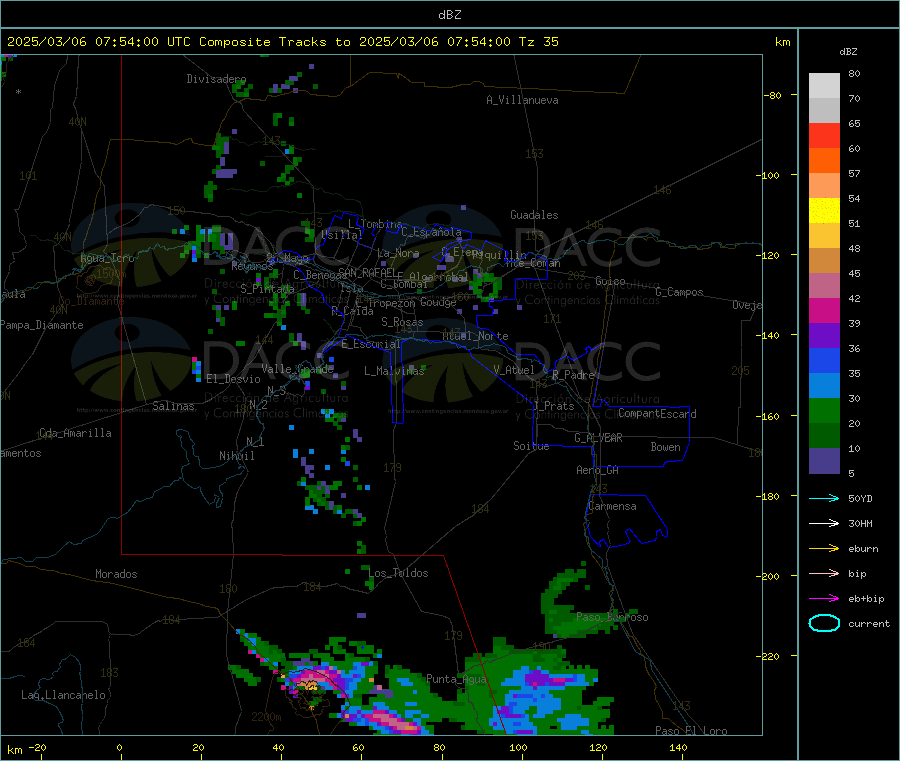900x761 pixels.
Task: Click the 'Cda_Amarilla' map label
Action: pyautogui.click(x=76, y=433)
